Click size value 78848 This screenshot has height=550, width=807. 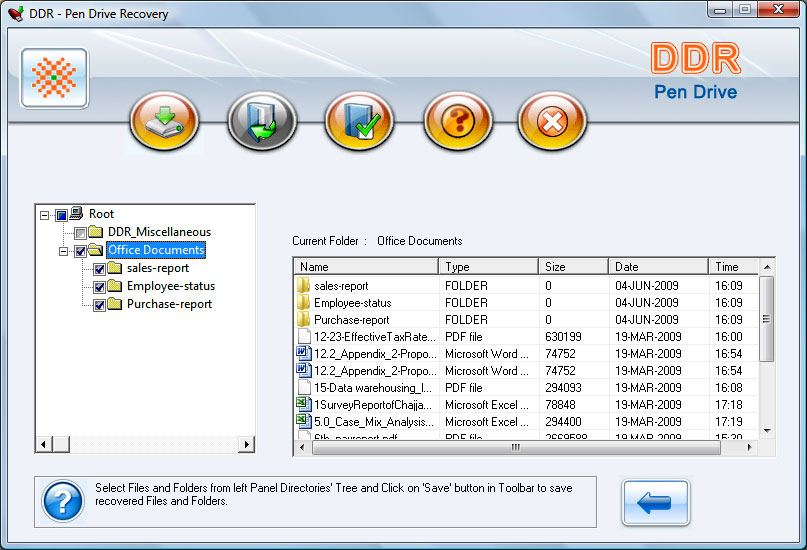point(560,404)
